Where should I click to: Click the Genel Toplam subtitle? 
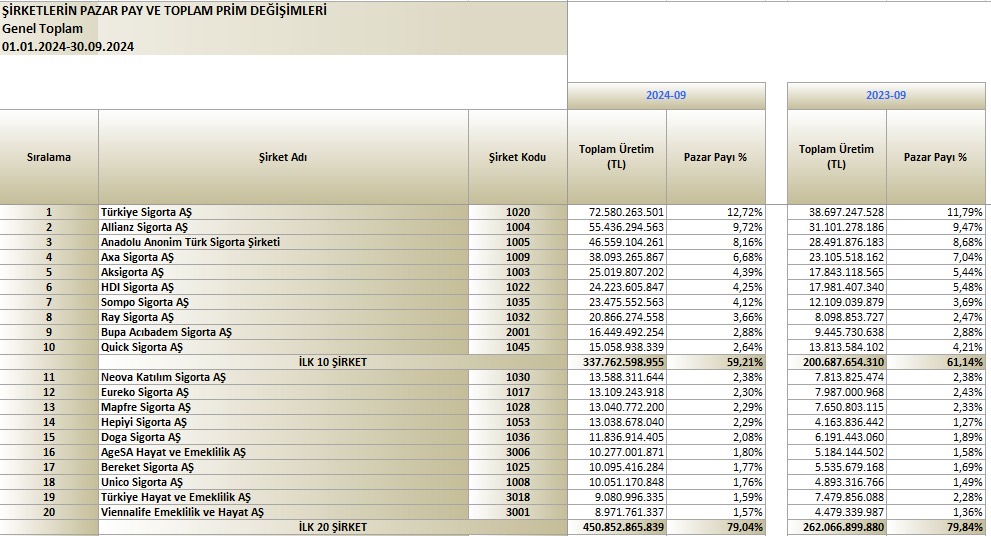click(x=42, y=28)
